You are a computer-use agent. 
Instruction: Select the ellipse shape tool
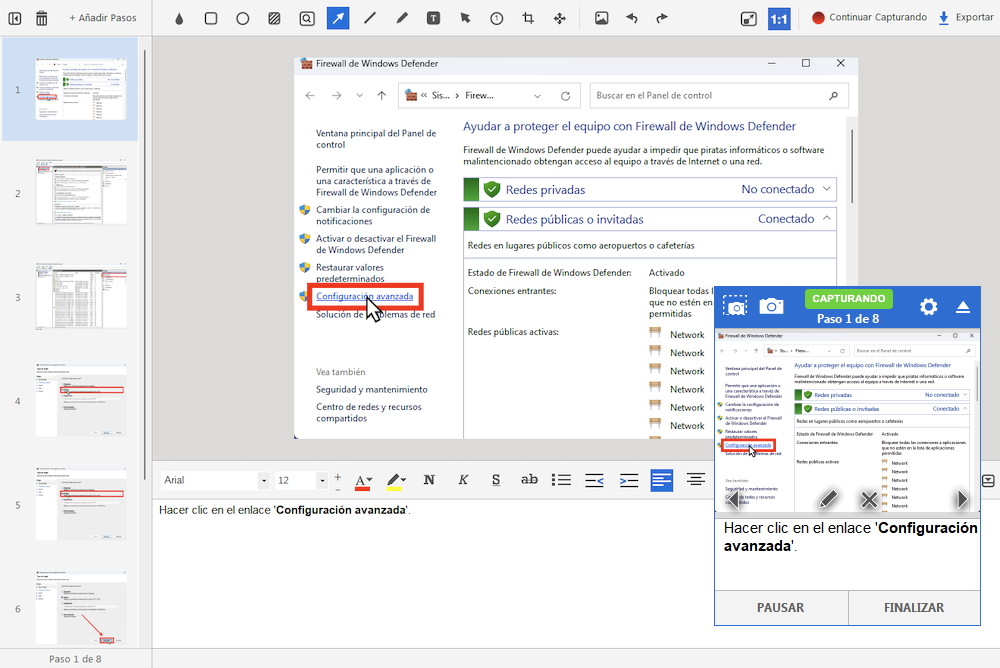click(x=242, y=19)
